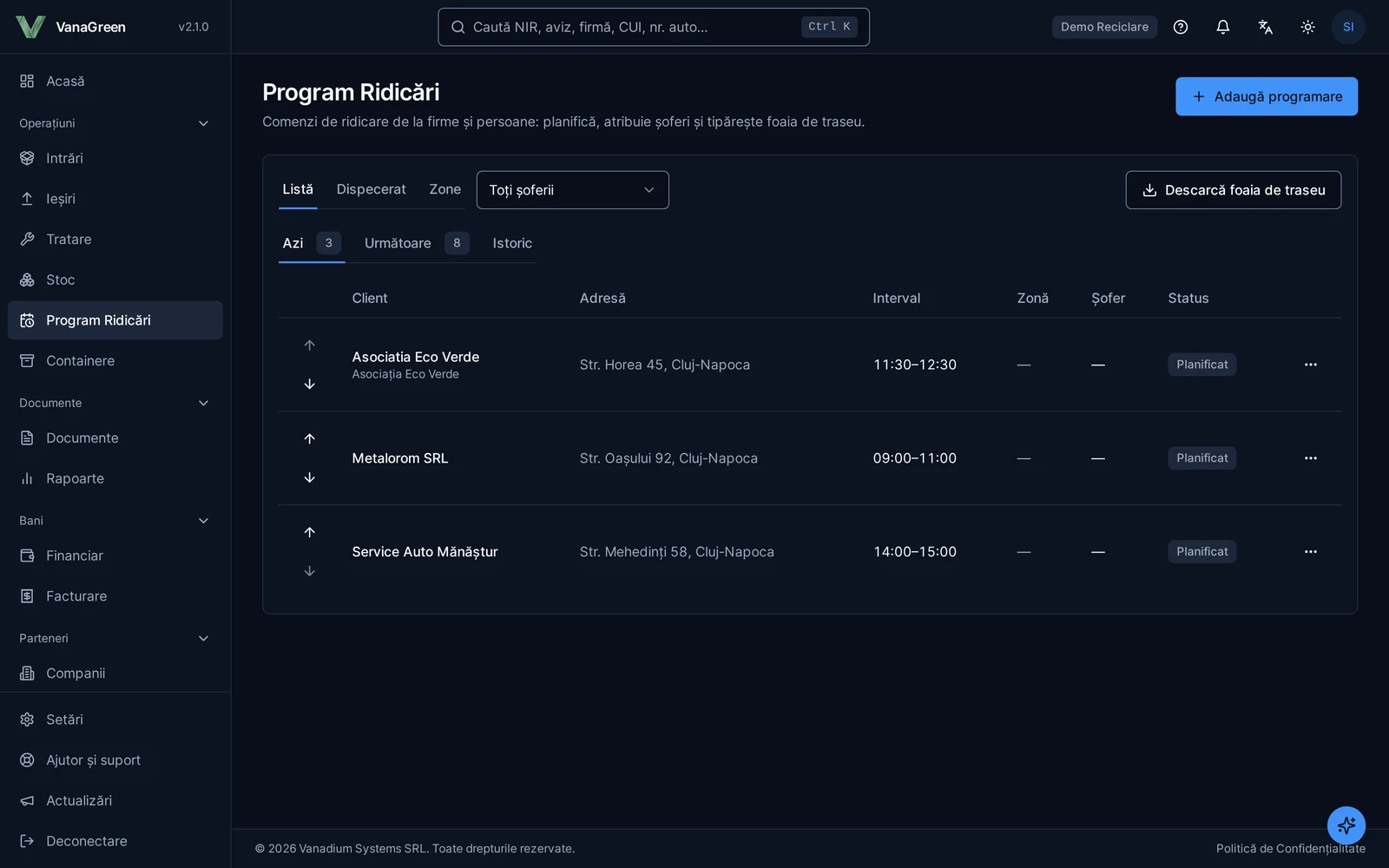Open Rapoarte in sidebar

click(115, 478)
